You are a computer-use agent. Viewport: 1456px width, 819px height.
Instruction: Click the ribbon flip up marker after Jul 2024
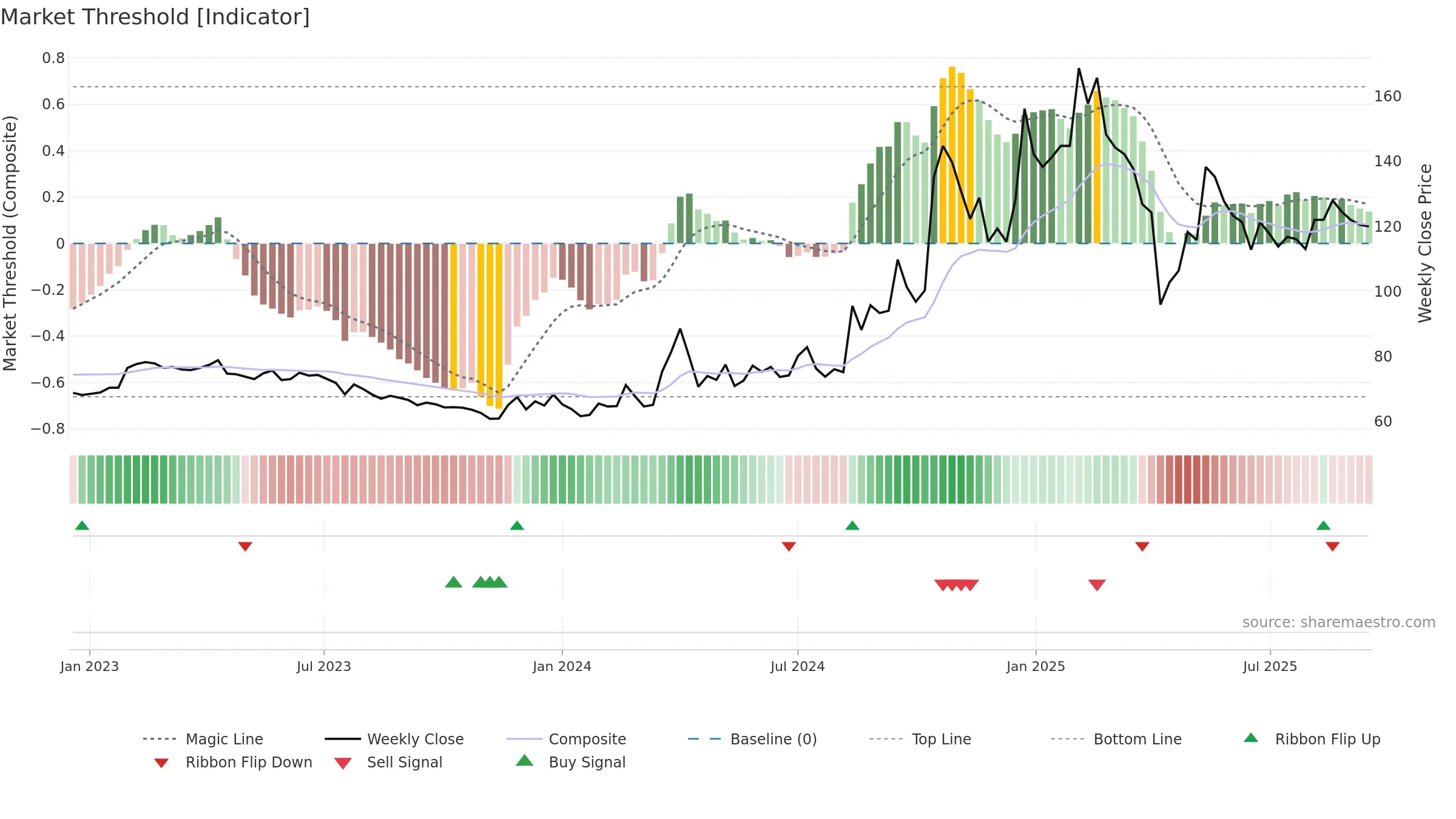click(x=852, y=525)
